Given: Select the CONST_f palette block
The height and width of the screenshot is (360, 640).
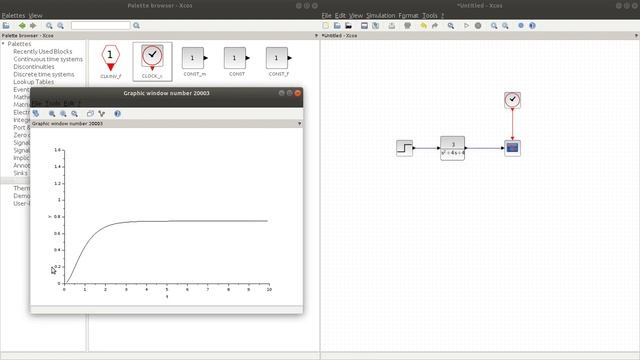Looking at the screenshot, I should 279,62.
